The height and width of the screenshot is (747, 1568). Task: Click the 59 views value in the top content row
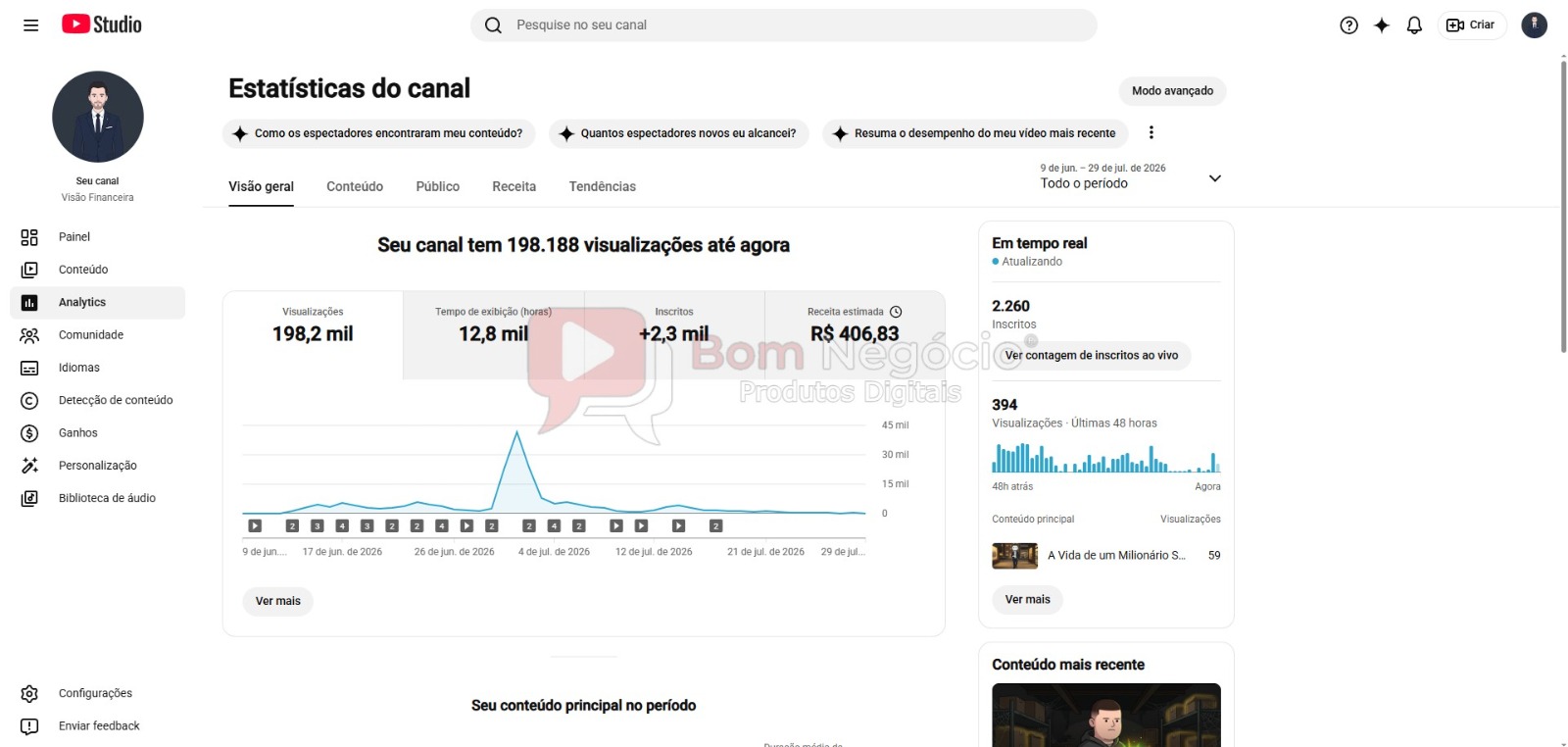1214,556
